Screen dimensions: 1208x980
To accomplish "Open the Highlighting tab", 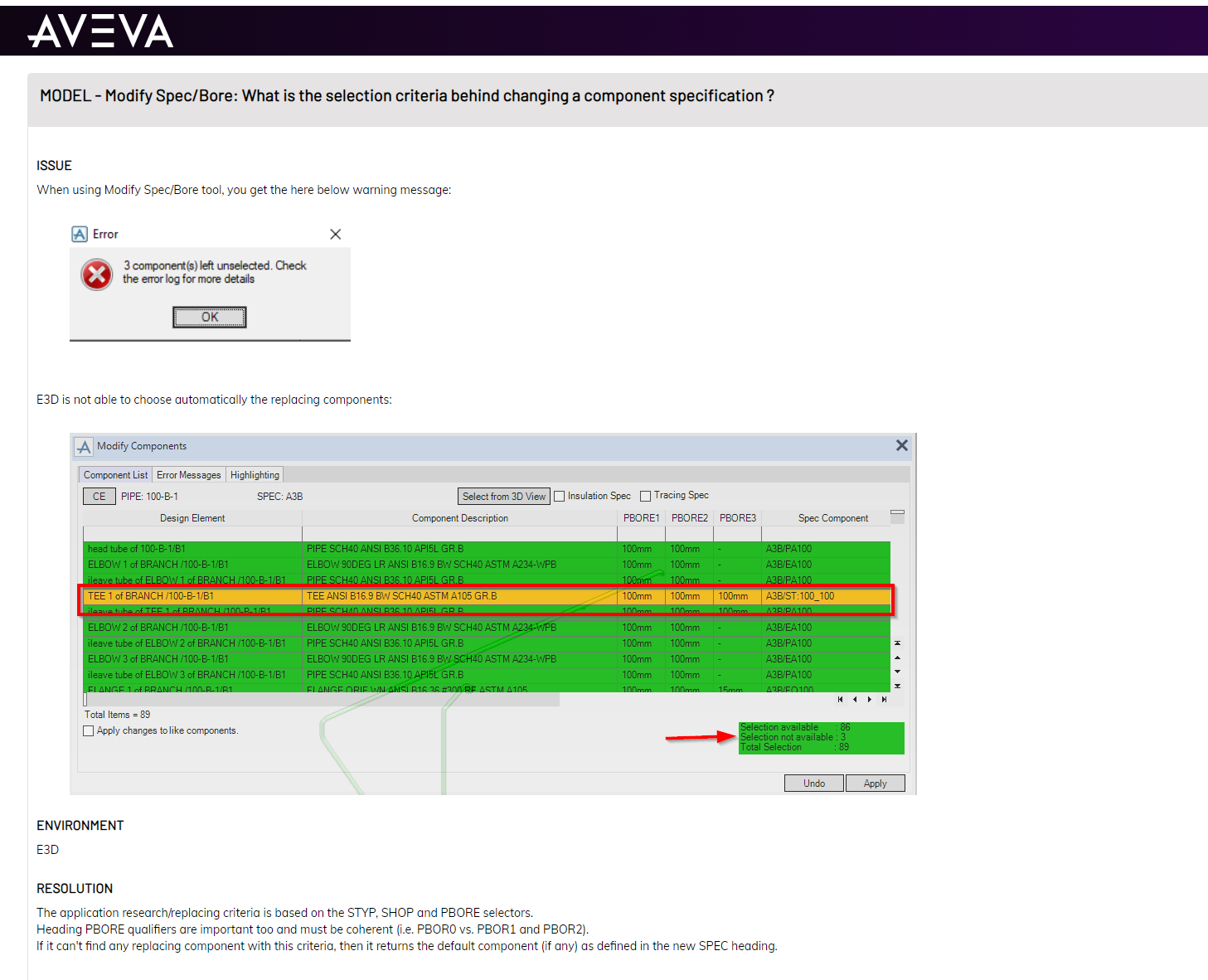I will click(255, 475).
